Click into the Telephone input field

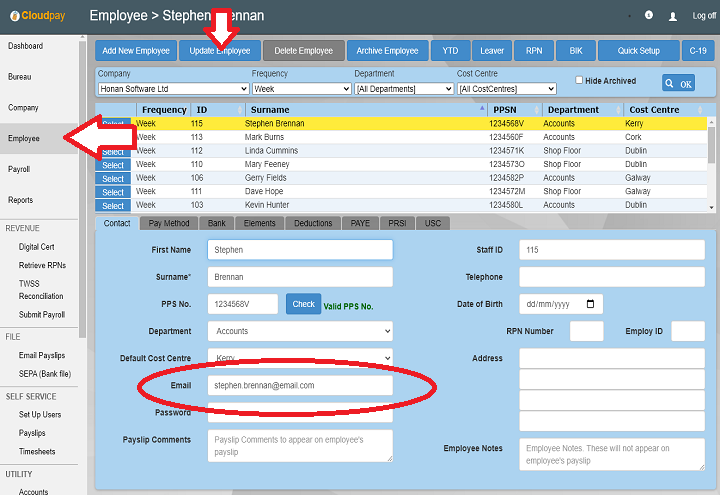(x=611, y=277)
